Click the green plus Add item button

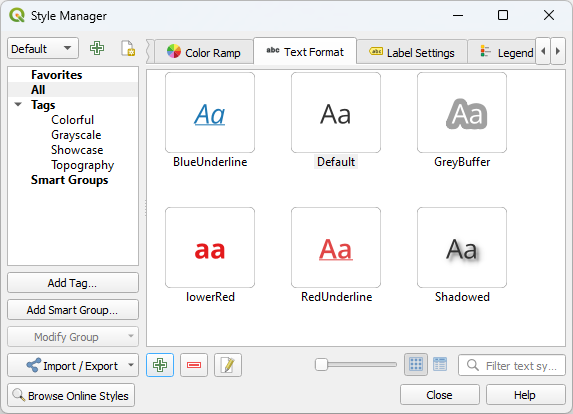click(x=160, y=365)
